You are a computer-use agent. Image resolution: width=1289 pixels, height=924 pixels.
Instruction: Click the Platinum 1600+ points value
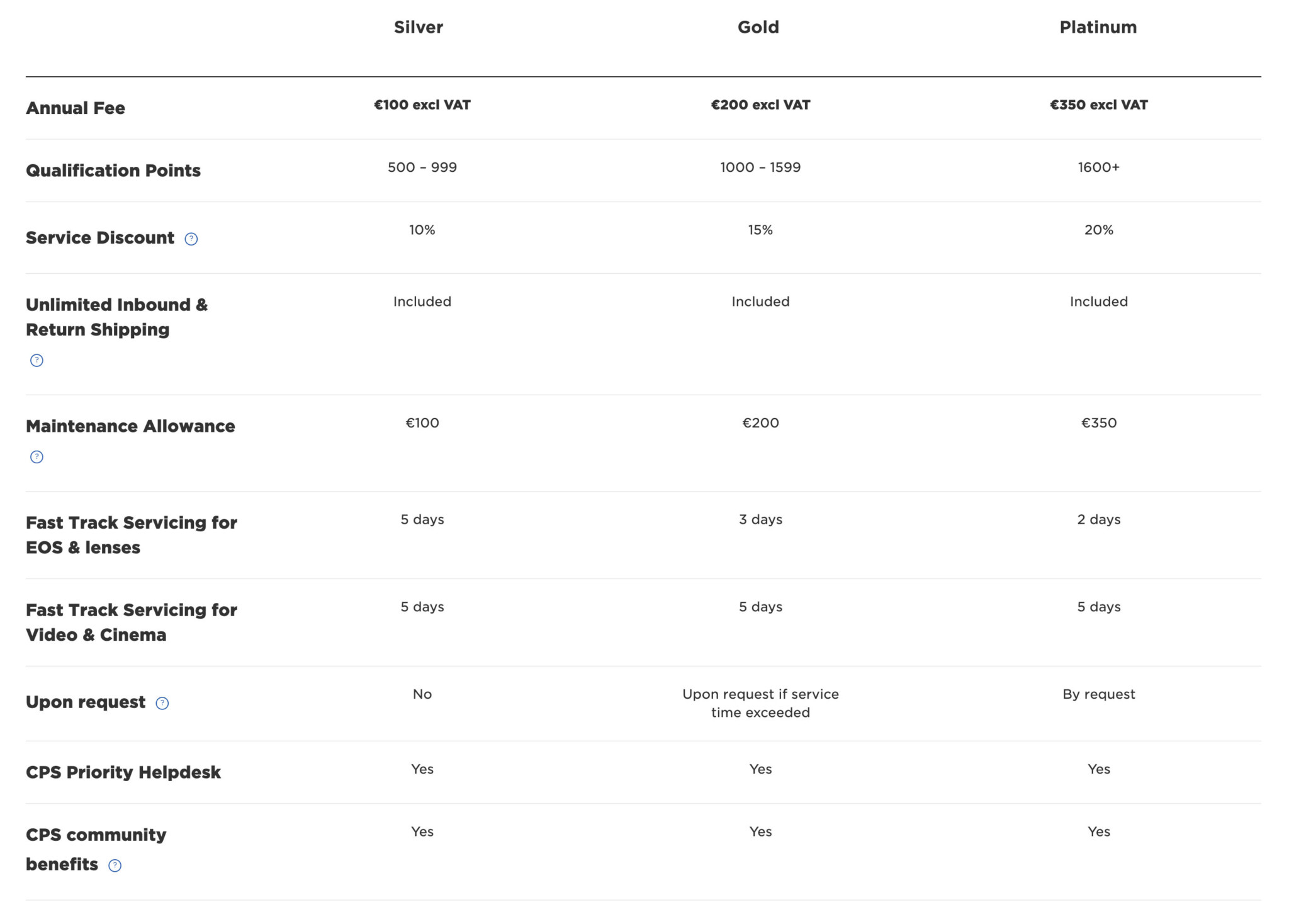[x=1099, y=167]
